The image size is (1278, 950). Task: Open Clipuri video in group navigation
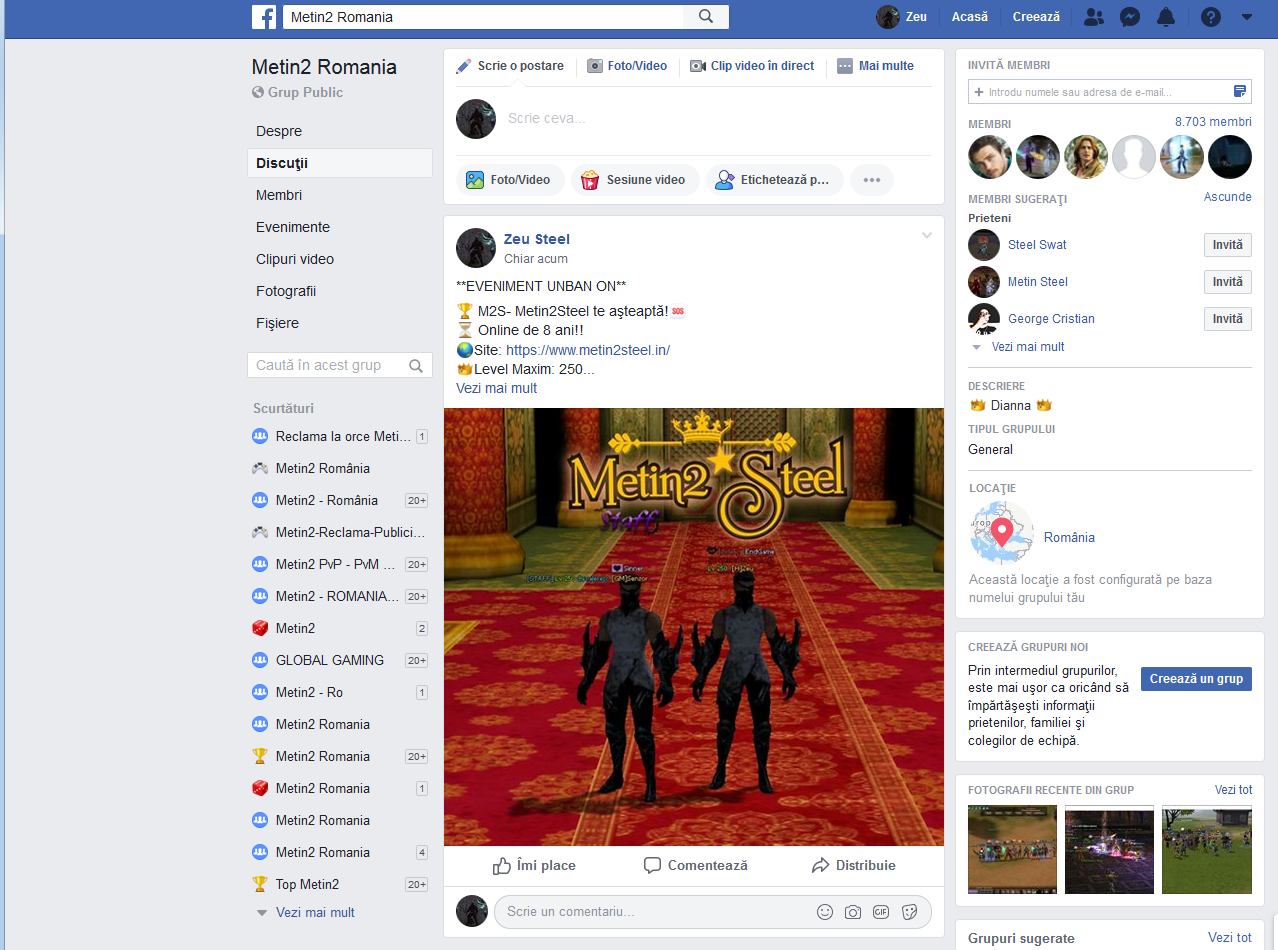coord(295,259)
